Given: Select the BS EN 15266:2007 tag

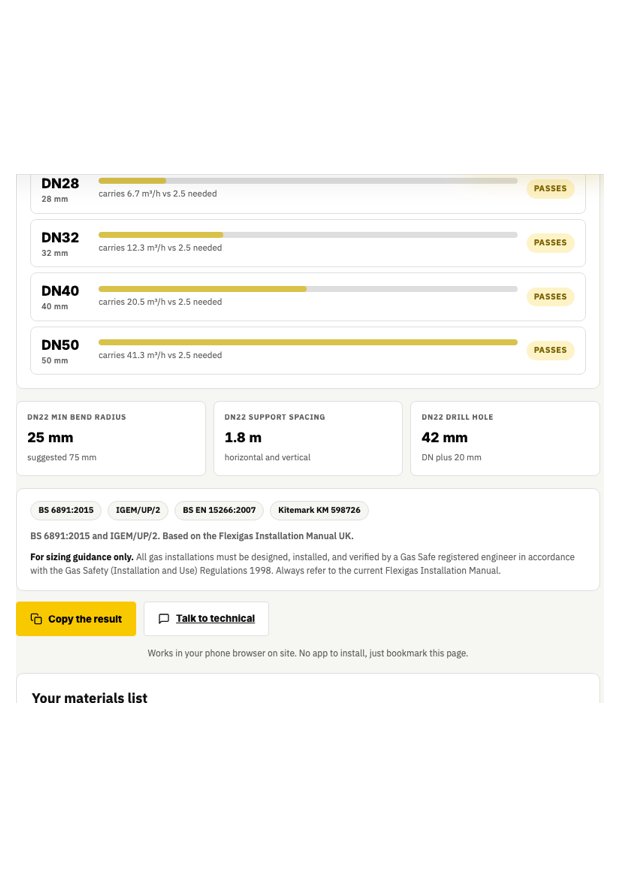Looking at the screenshot, I should [x=219, y=510].
